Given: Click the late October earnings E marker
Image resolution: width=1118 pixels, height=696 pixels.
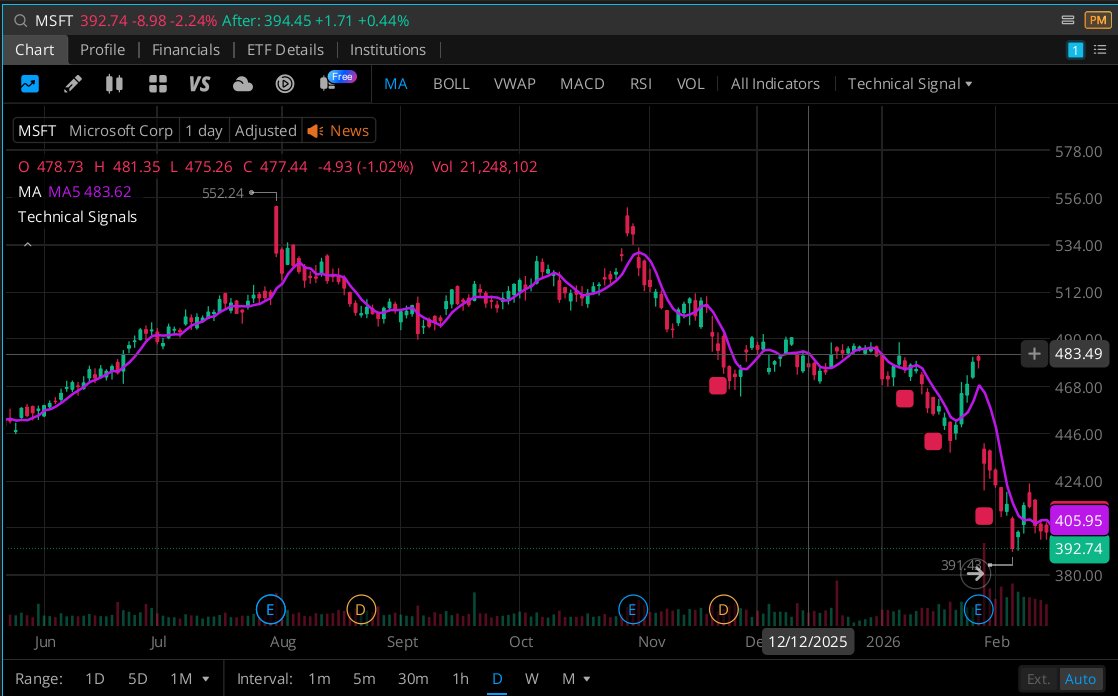Looking at the screenshot, I should point(632,610).
